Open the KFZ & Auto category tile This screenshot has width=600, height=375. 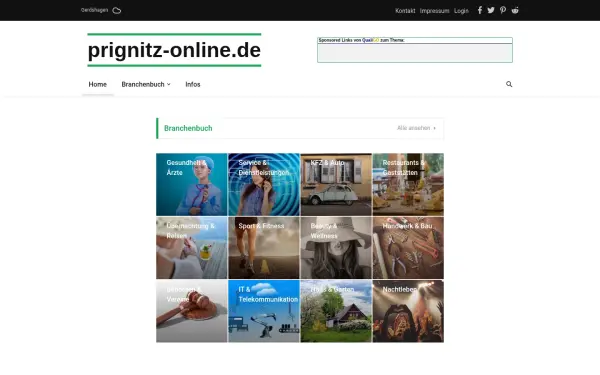pyautogui.click(x=336, y=184)
